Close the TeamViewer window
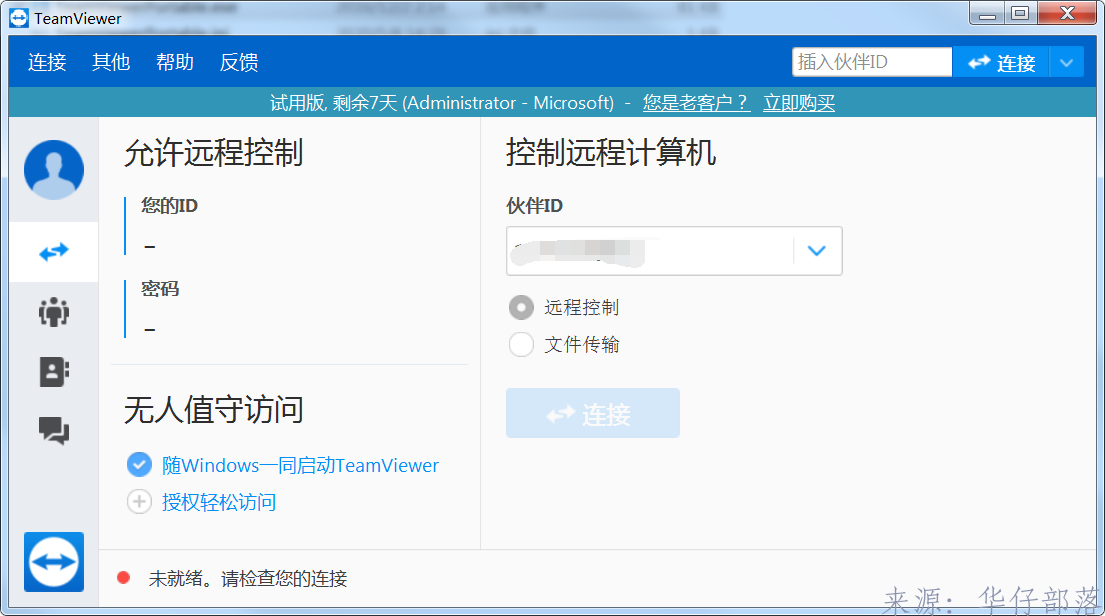1105x616 pixels. (1067, 13)
